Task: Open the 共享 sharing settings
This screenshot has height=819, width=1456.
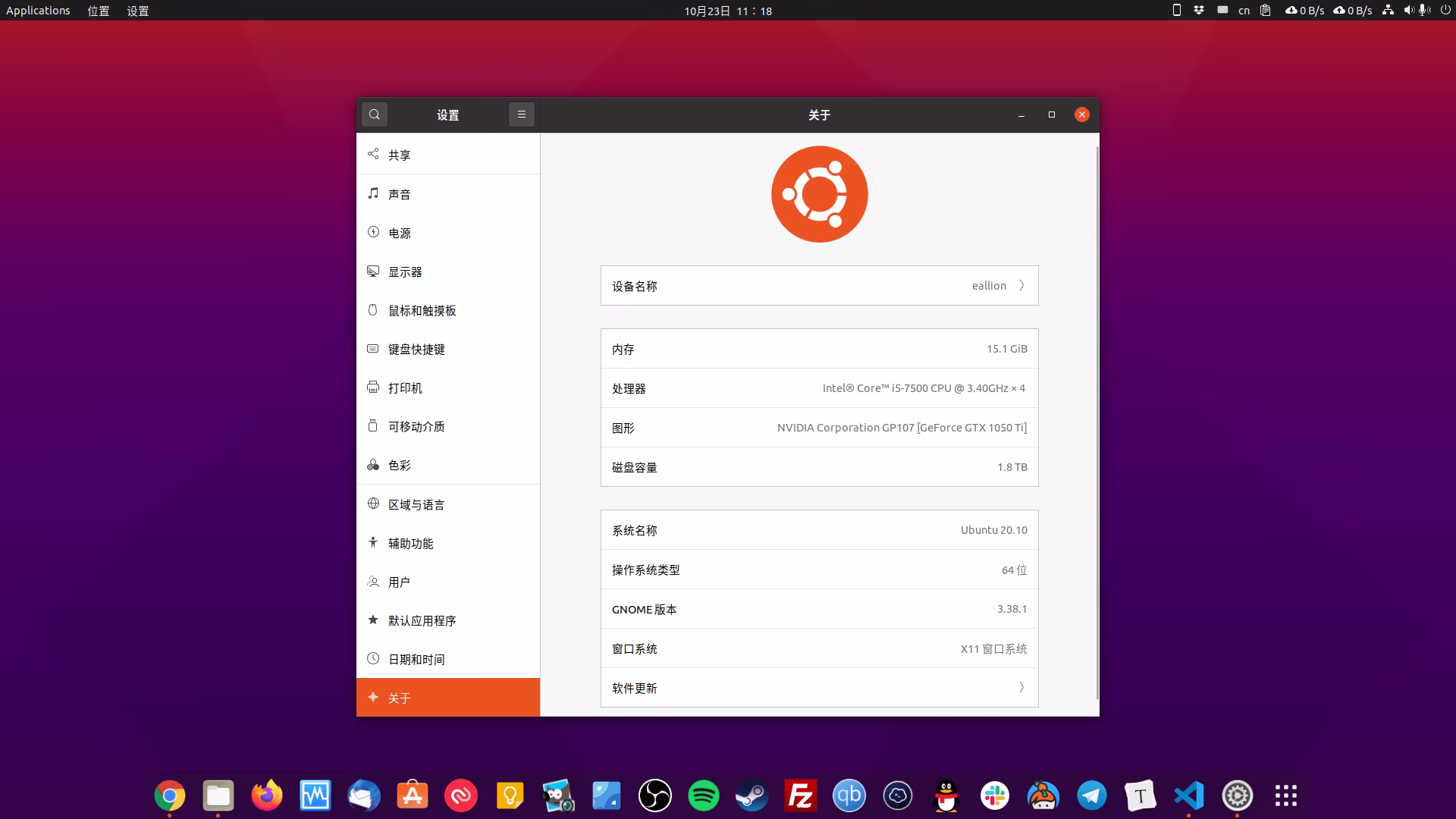Action: pyautogui.click(x=448, y=155)
